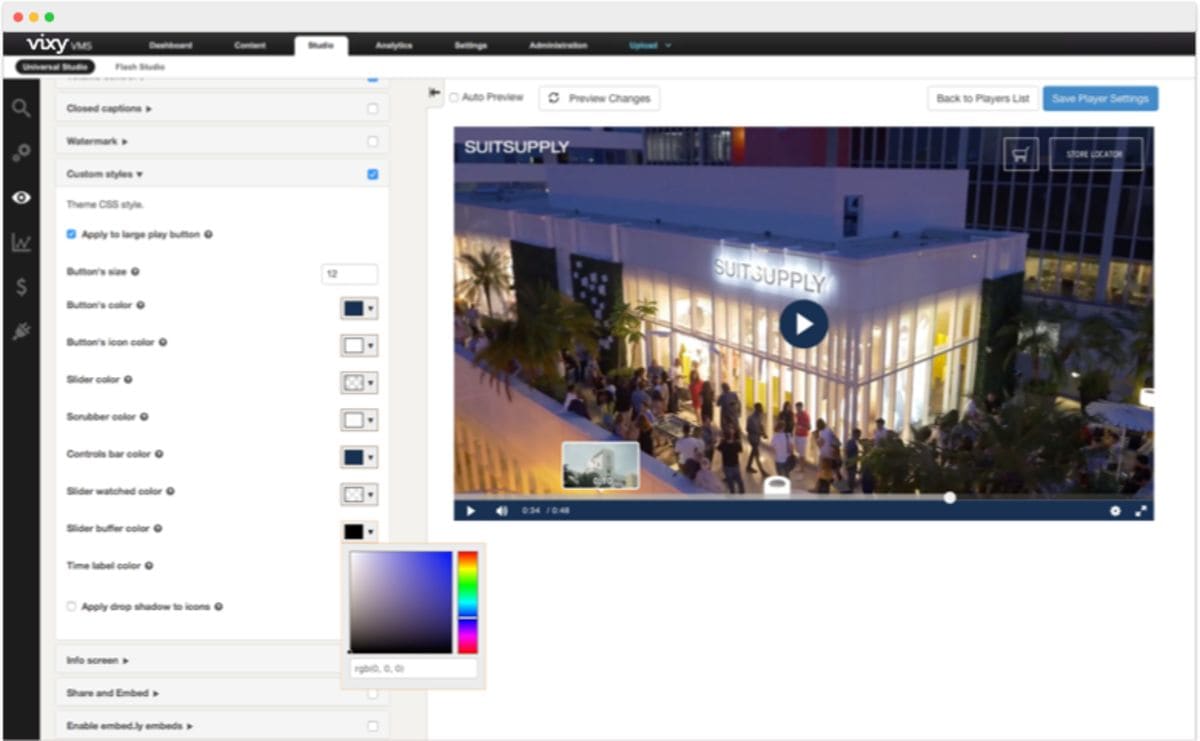Open the Button's icon color picker dropdown
1200x741 pixels.
pos(359,345)
